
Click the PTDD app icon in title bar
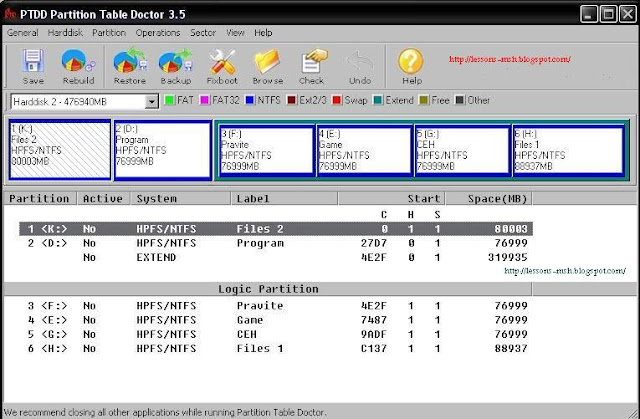(10, 14)
